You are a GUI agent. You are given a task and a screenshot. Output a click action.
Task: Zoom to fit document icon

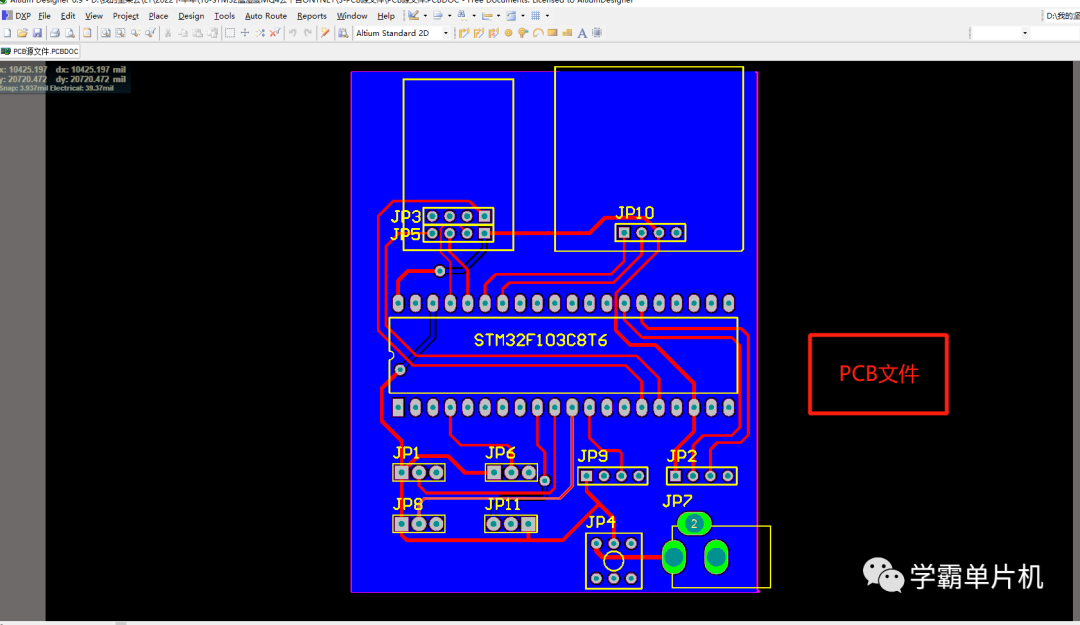click(105, 32)
